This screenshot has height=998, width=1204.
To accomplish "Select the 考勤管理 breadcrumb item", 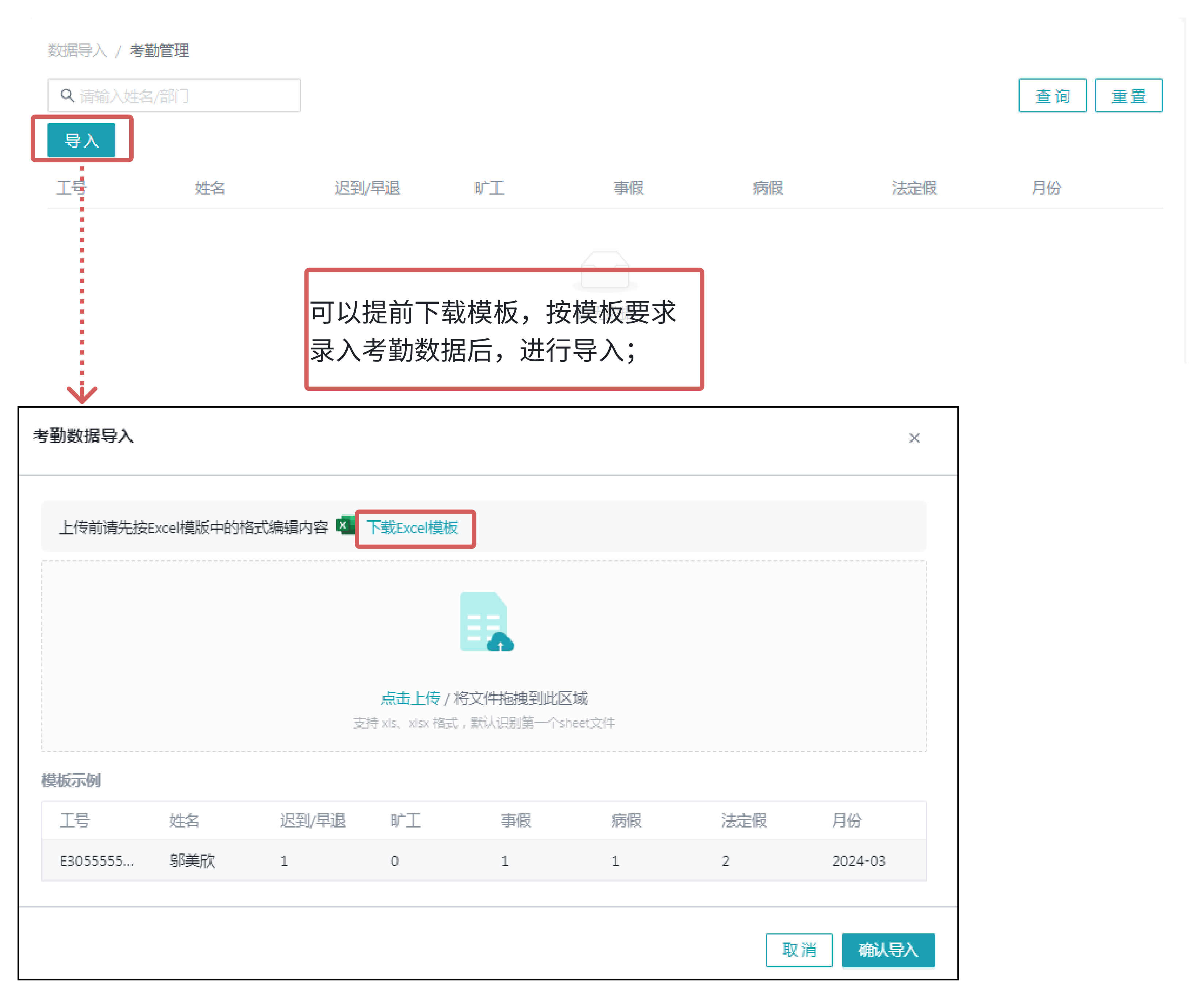I will 159,50.
